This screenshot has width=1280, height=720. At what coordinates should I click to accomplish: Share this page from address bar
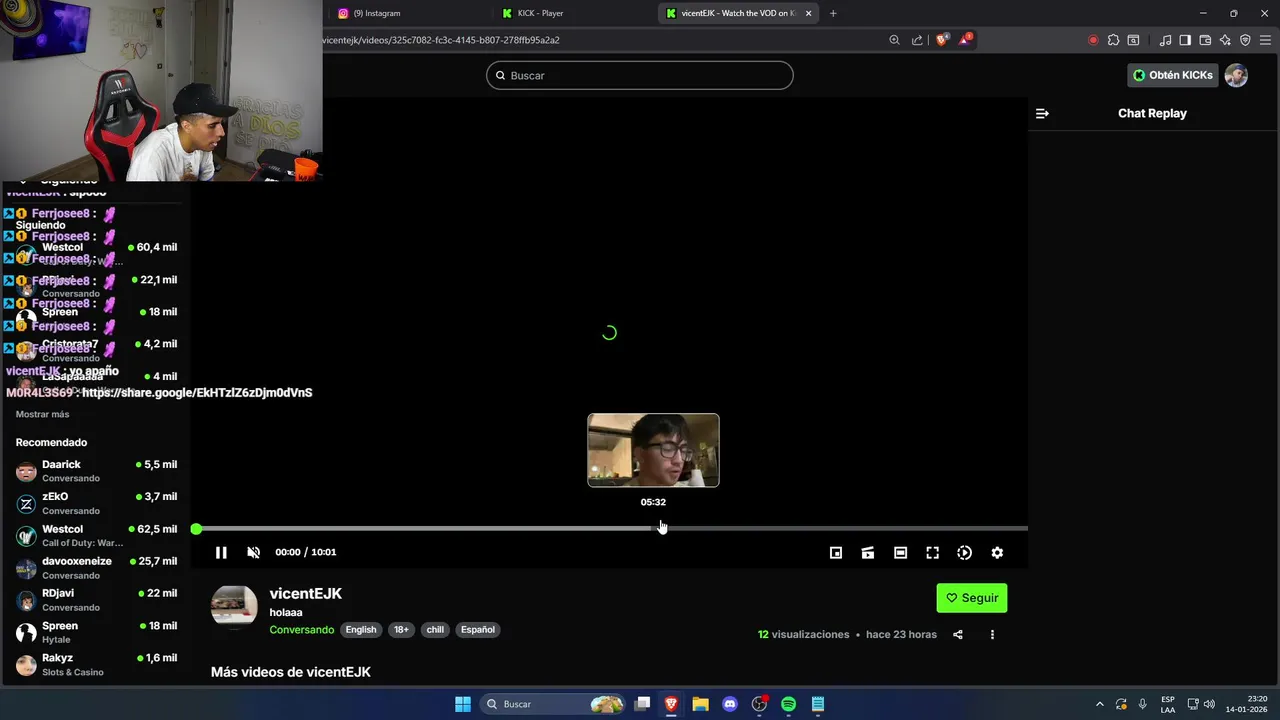917,40
